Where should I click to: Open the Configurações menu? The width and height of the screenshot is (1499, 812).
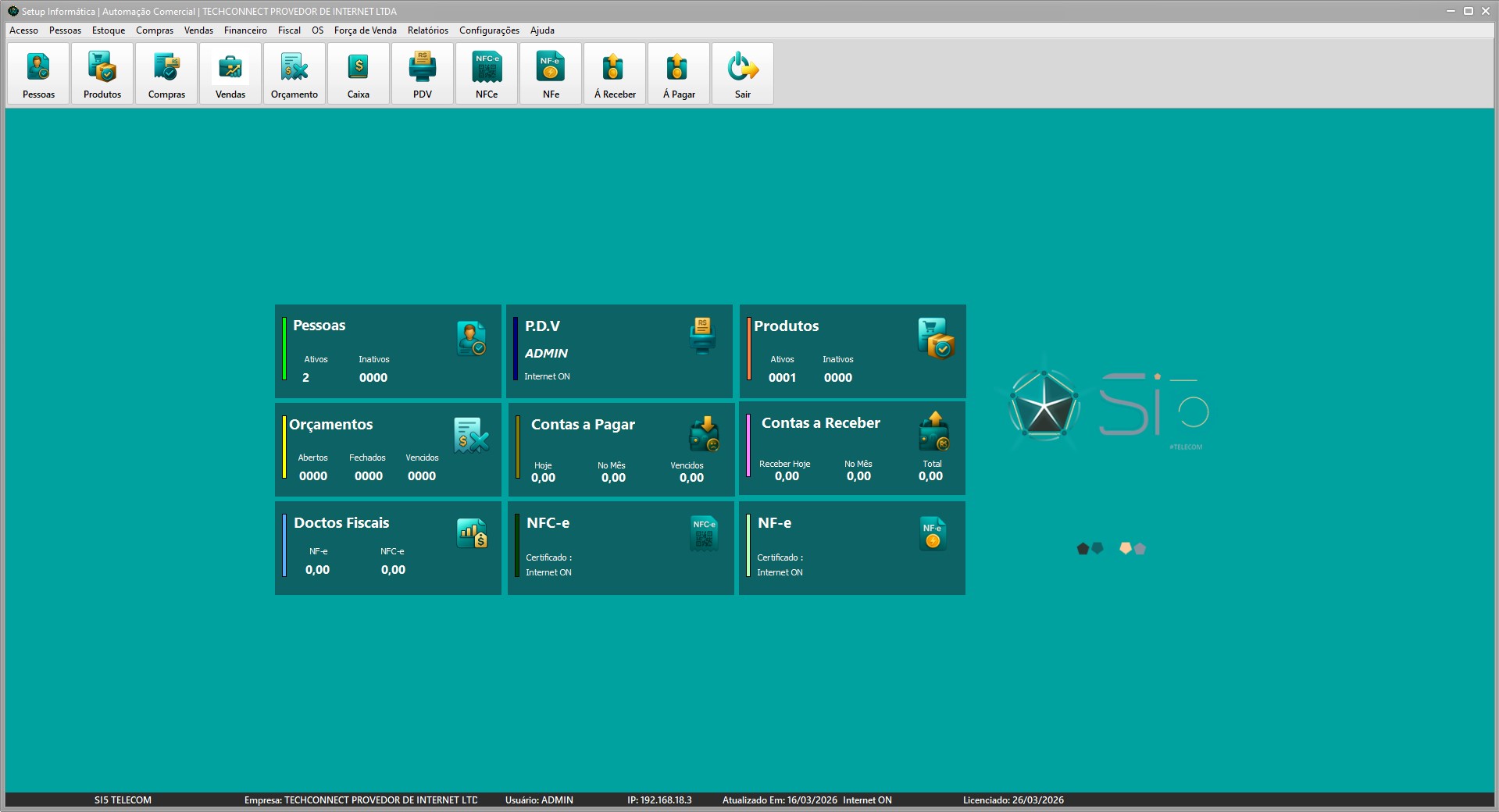[489, 30]
